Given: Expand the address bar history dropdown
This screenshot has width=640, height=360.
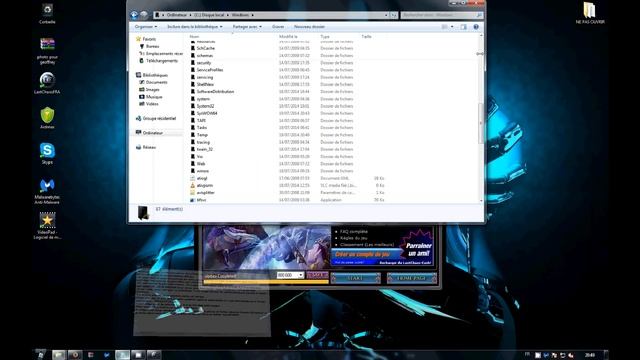Looking at the screenshot, I should (386, 15).
